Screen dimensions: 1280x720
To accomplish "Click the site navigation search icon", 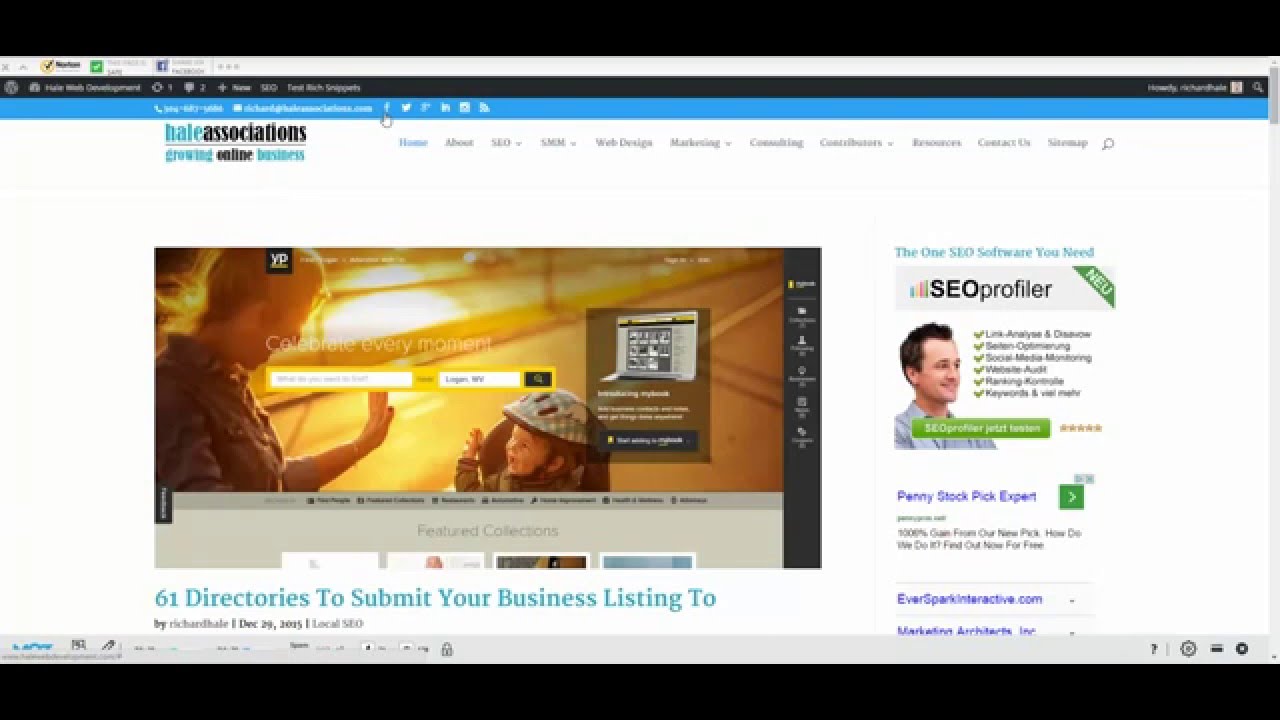I will coord(1107,144).
